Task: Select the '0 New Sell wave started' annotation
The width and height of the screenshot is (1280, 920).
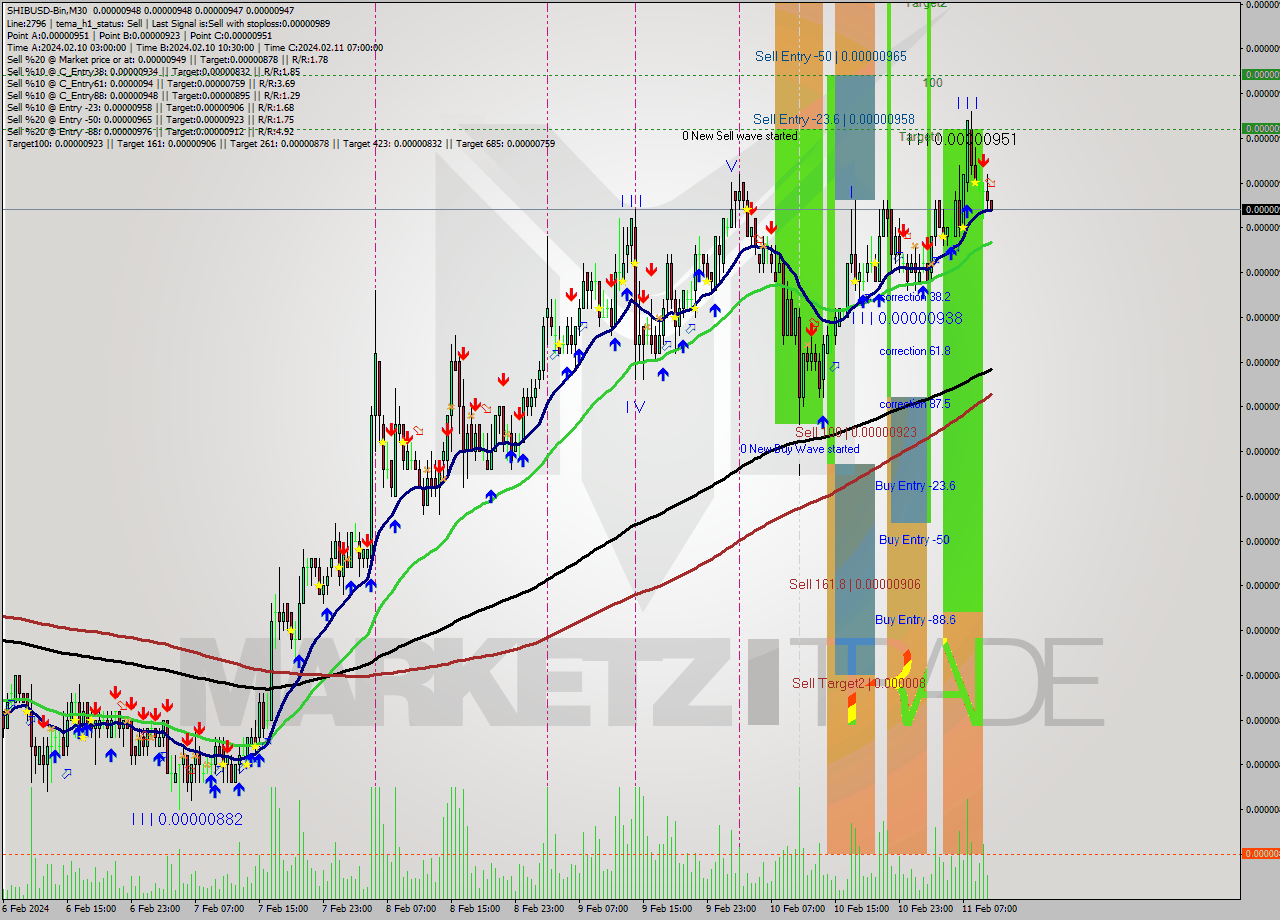Action: point(740,136)
